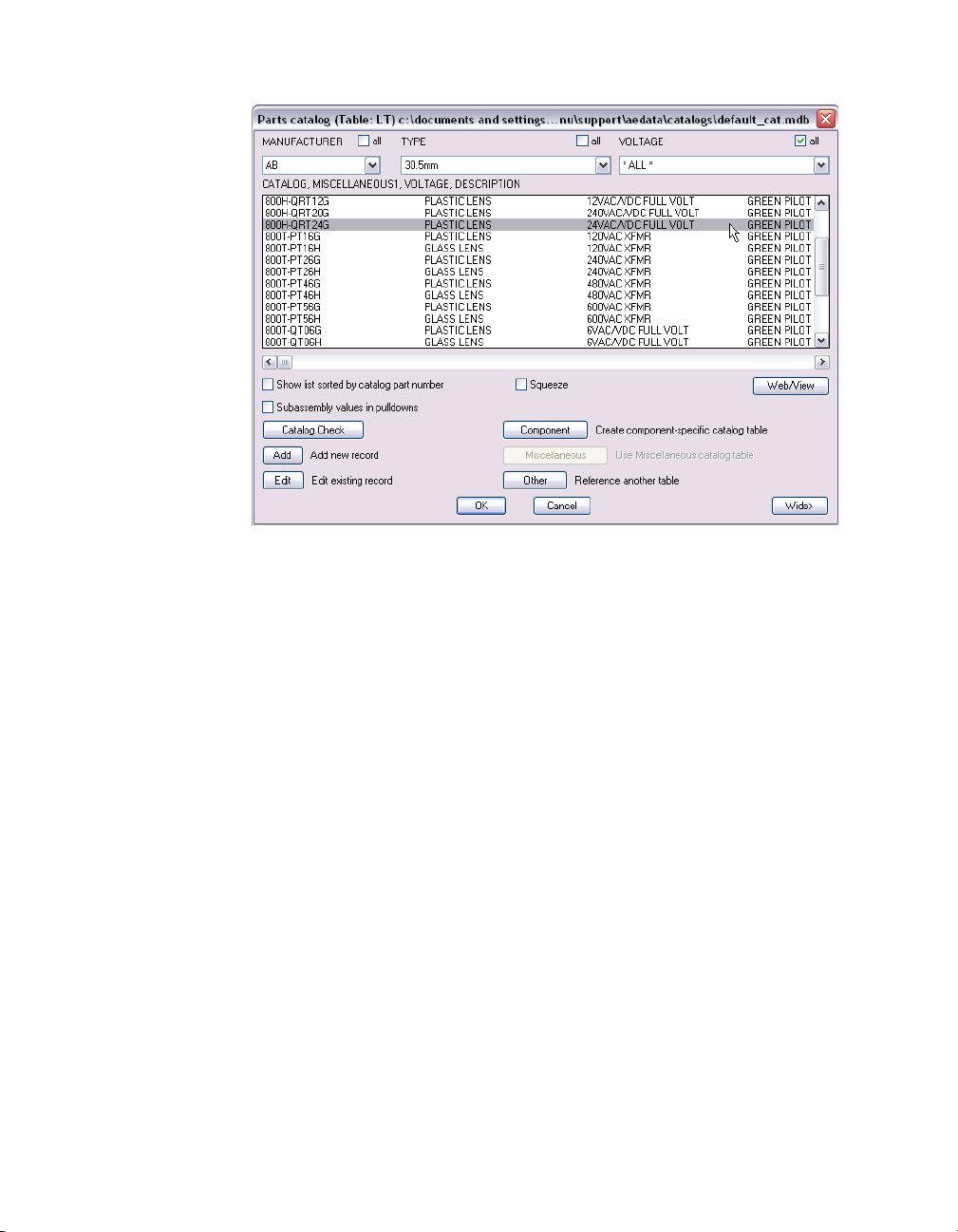Select catalog row 800T-PT26H
The image size is (958, 1232).
tap(538, 272)
